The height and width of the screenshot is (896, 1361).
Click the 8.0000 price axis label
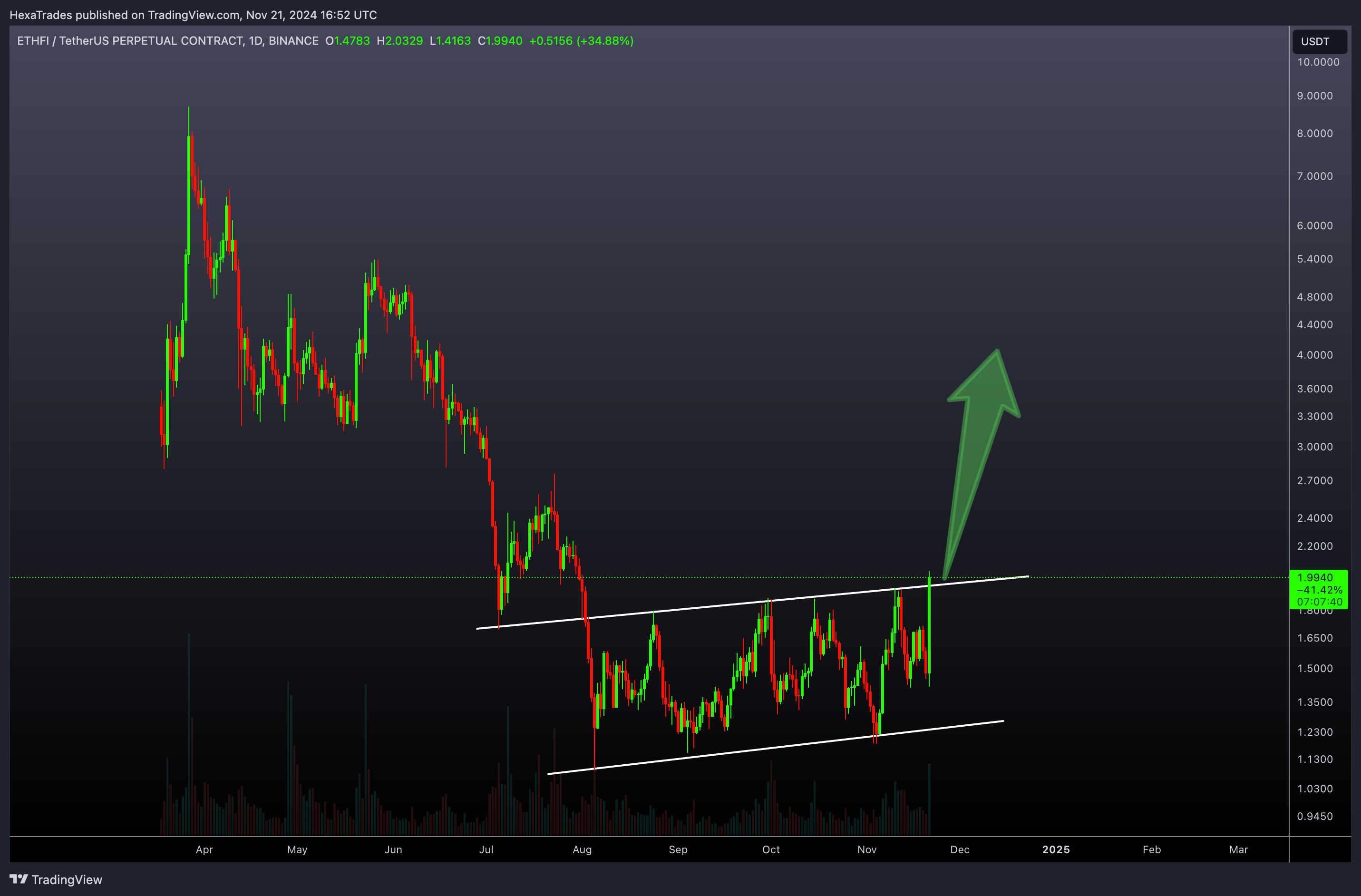[x=1315, y=133]
